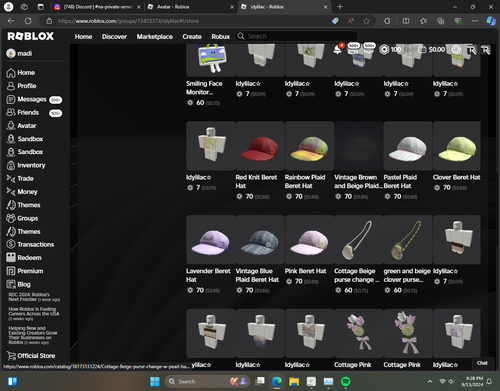The height and width of the screenshot is (391, 500).
Task: Open the Trade page from sidebar
Action: [20, 179]
